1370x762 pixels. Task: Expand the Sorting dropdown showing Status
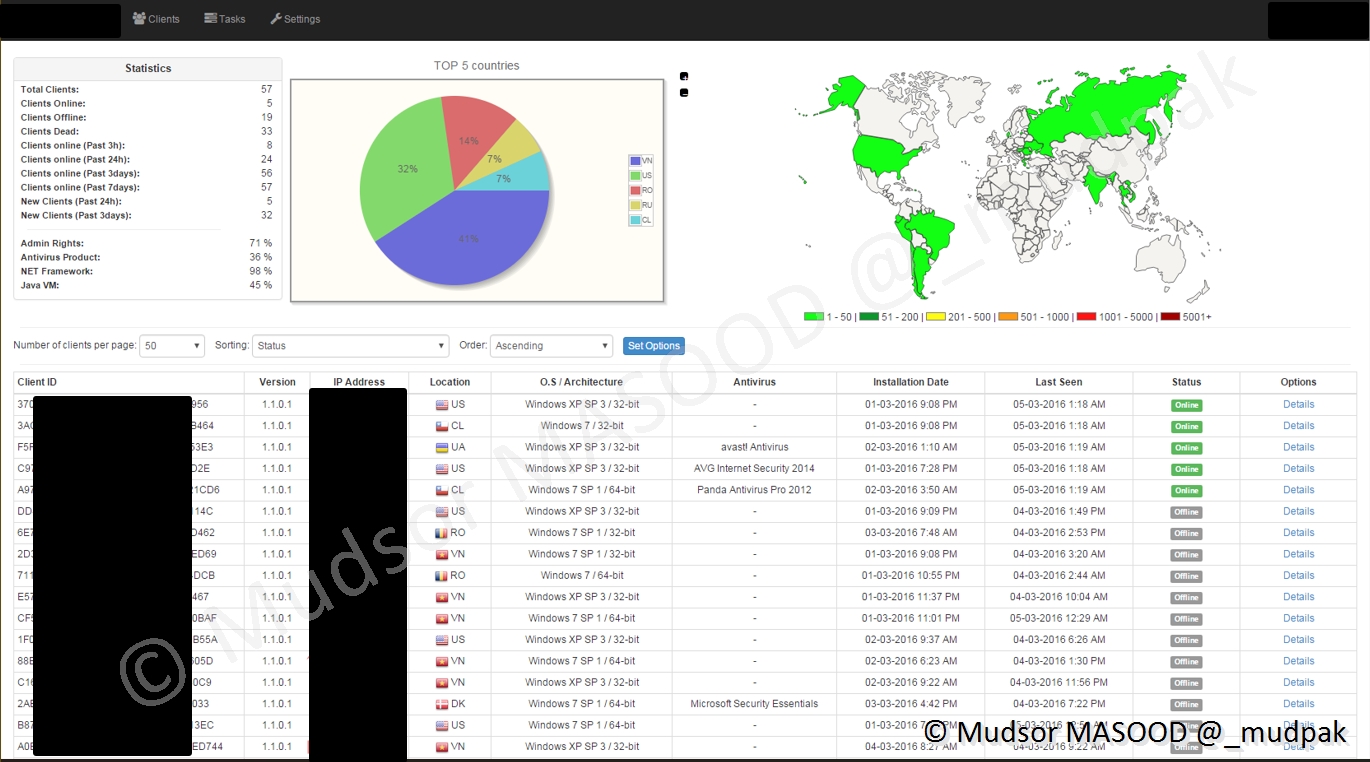coord(350,346)
